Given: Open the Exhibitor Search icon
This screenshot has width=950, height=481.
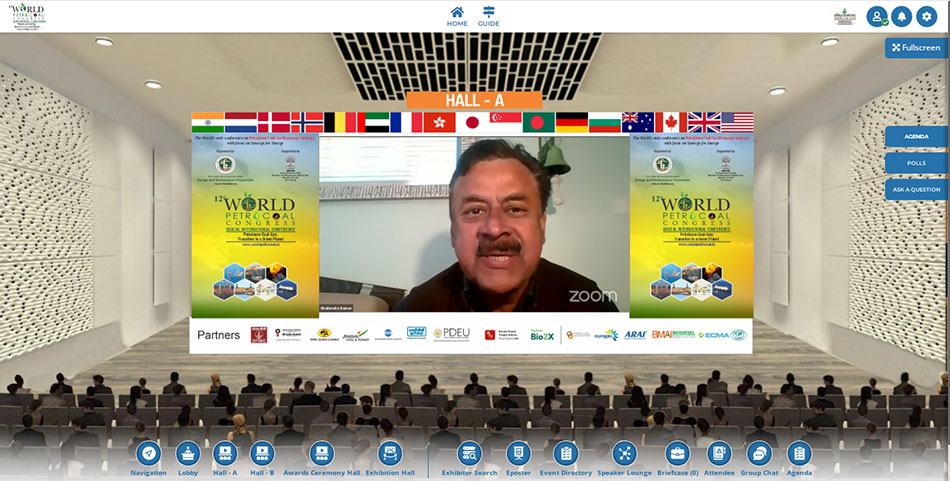Looking at the screenshot, I should (470, 453).
